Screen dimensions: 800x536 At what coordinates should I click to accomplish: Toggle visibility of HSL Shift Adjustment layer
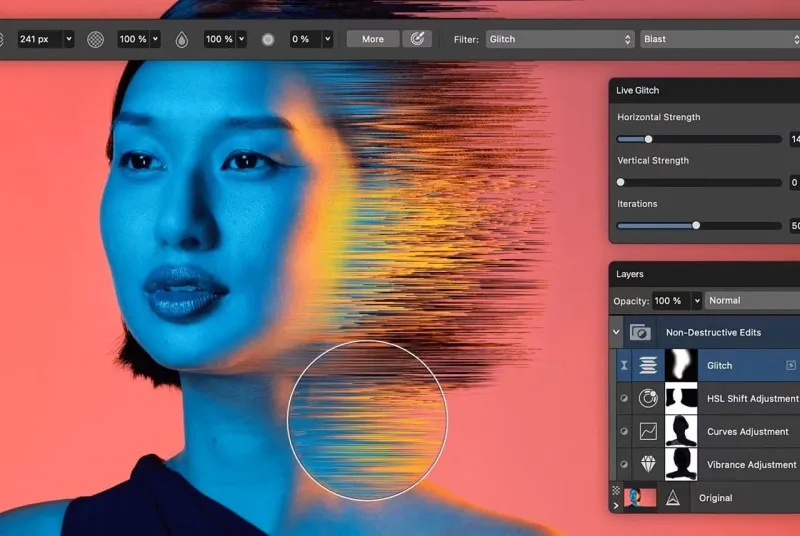click(623, 398)
